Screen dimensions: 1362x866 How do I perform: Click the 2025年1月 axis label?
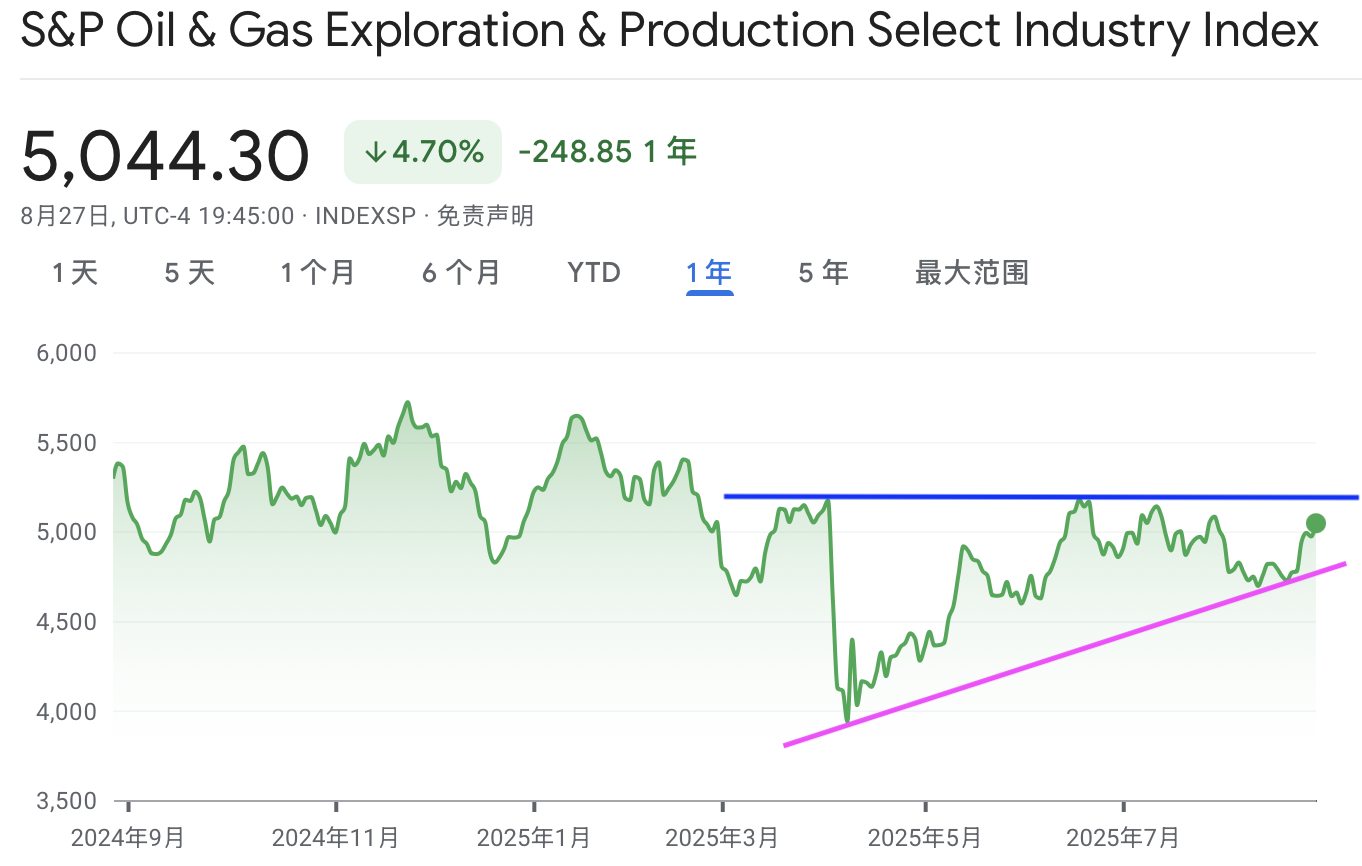click(534, 836)
